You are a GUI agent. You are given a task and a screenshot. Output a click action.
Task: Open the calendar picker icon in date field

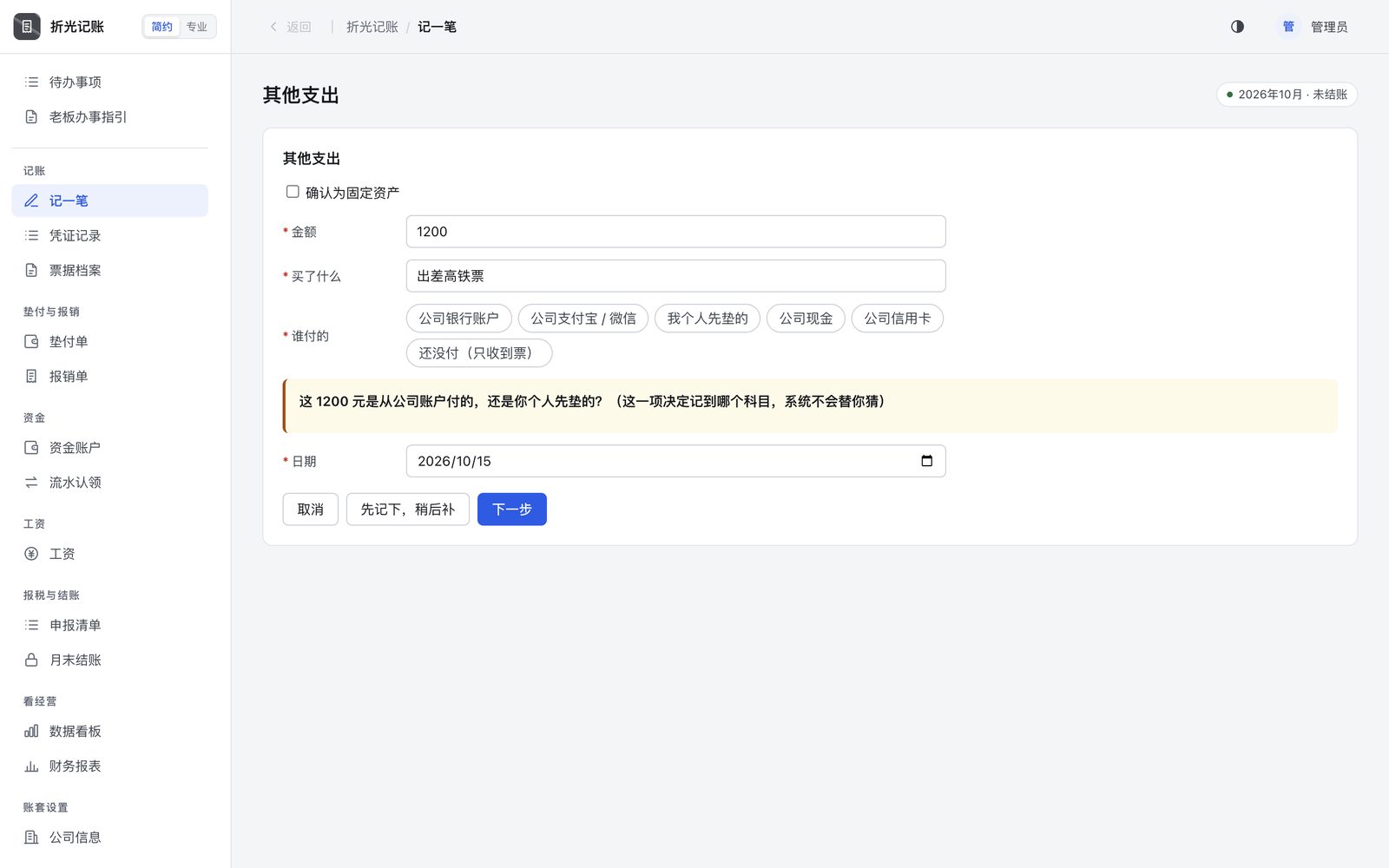coord(926,461)
